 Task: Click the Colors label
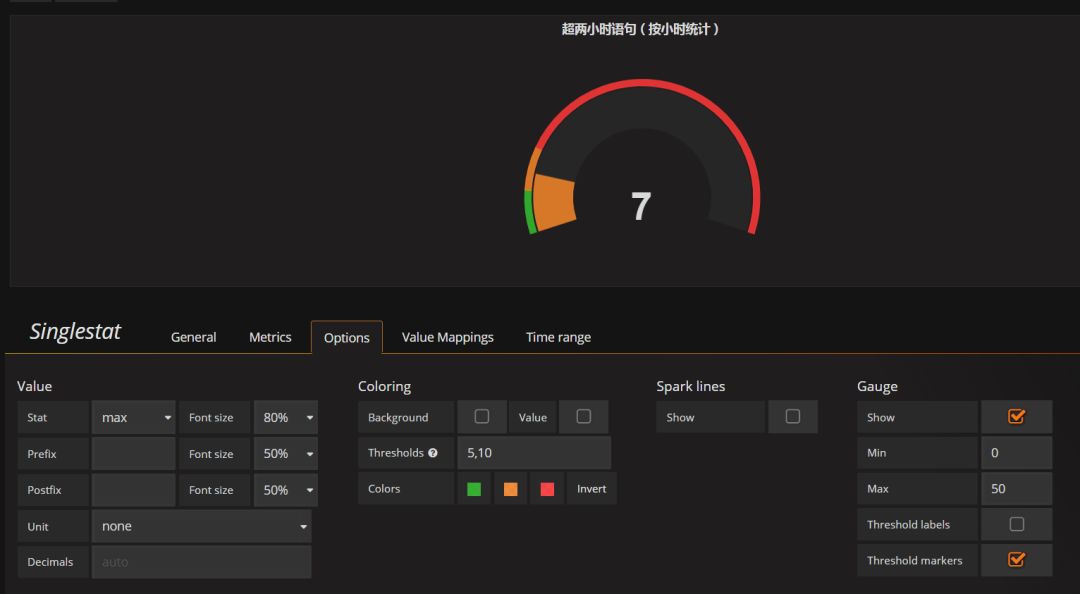[384, 489]
